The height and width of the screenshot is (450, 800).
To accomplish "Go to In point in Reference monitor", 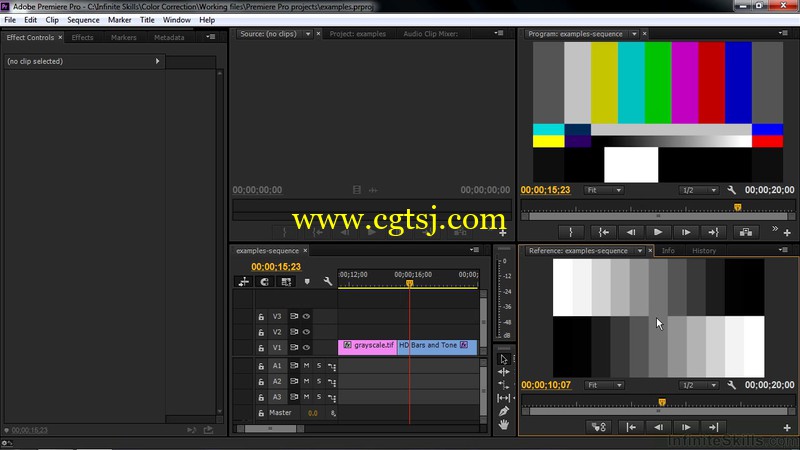I will coord(631,427).
